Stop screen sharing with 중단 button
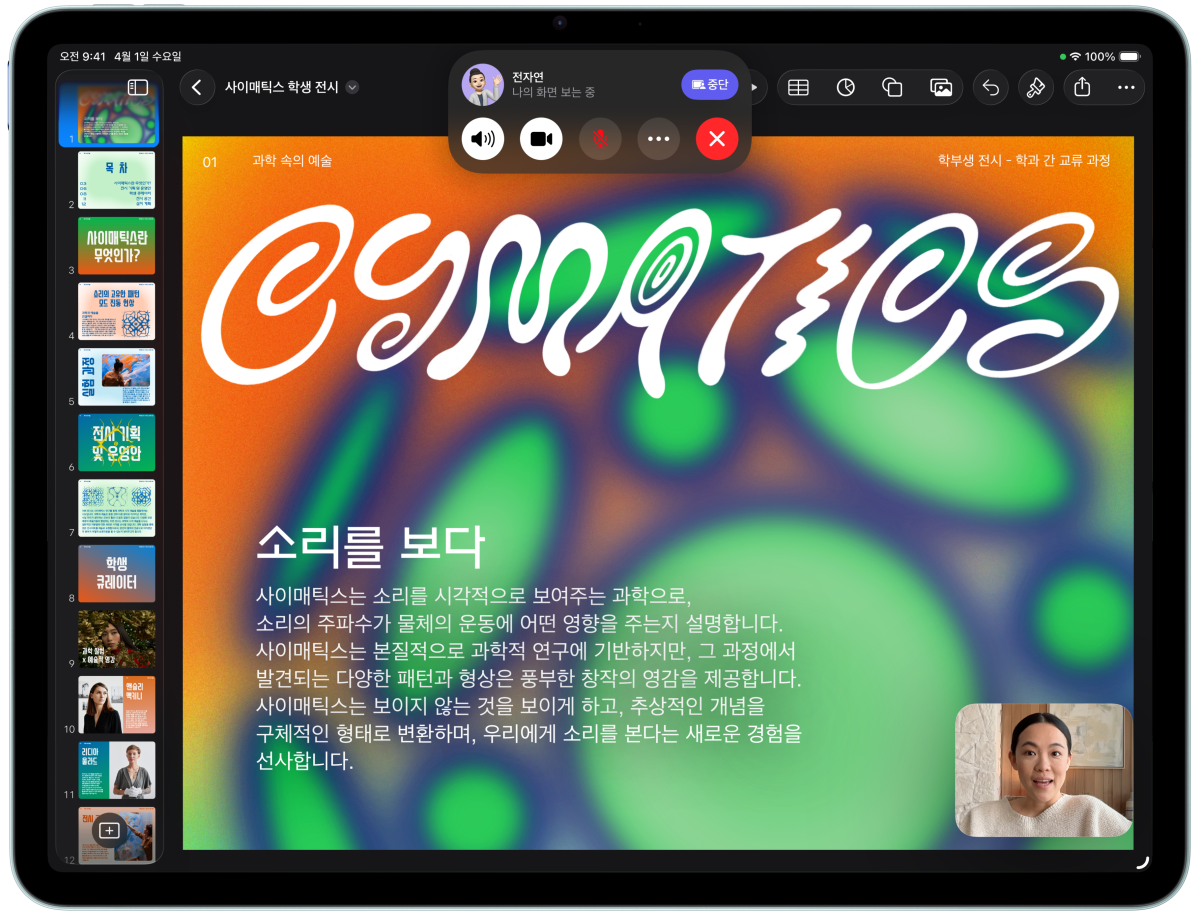Image resolution: width=1198 pixels, height=918 pixels. coord(709,85)
